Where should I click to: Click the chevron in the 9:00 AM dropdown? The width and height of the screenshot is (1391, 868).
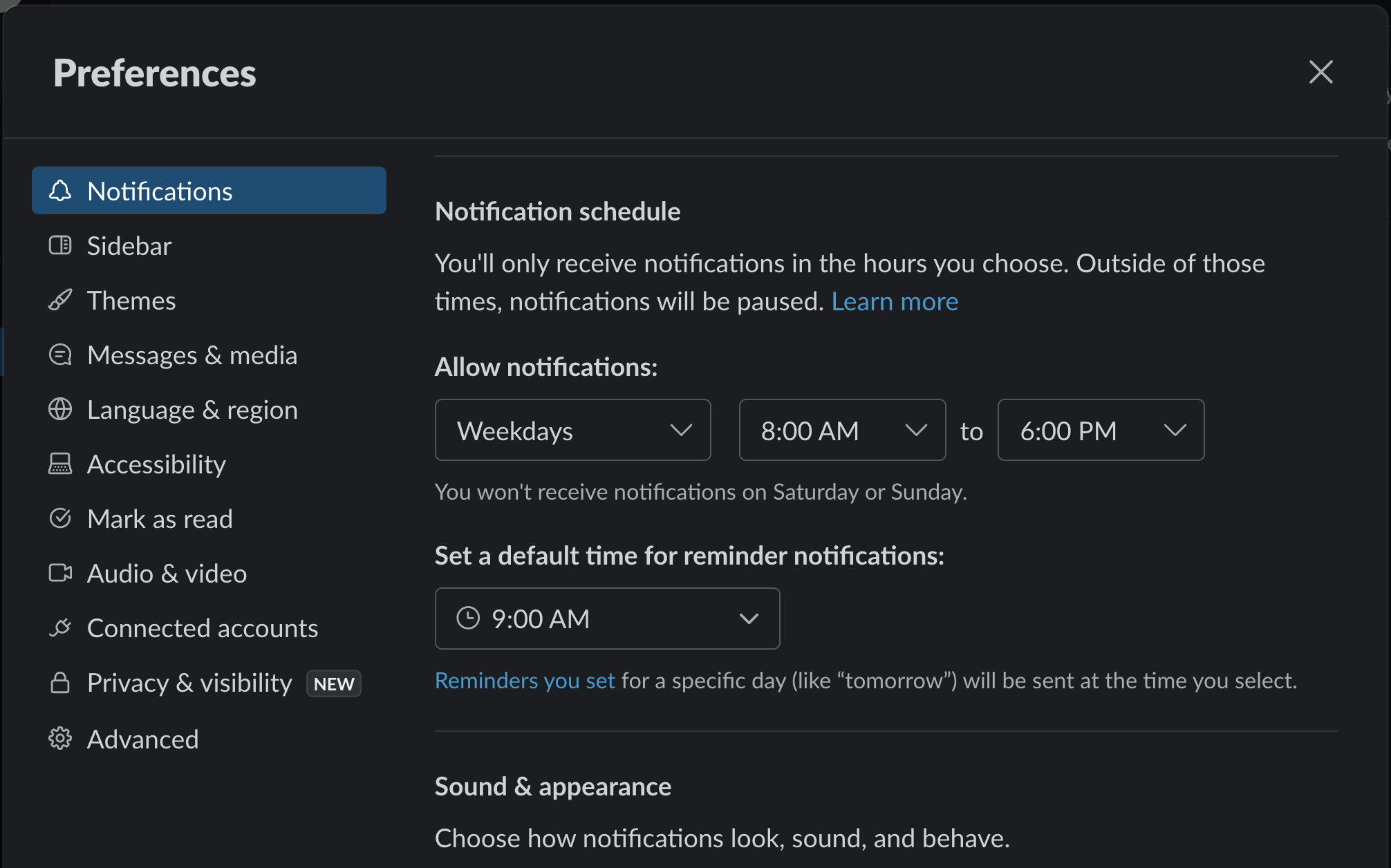[749, 619]
